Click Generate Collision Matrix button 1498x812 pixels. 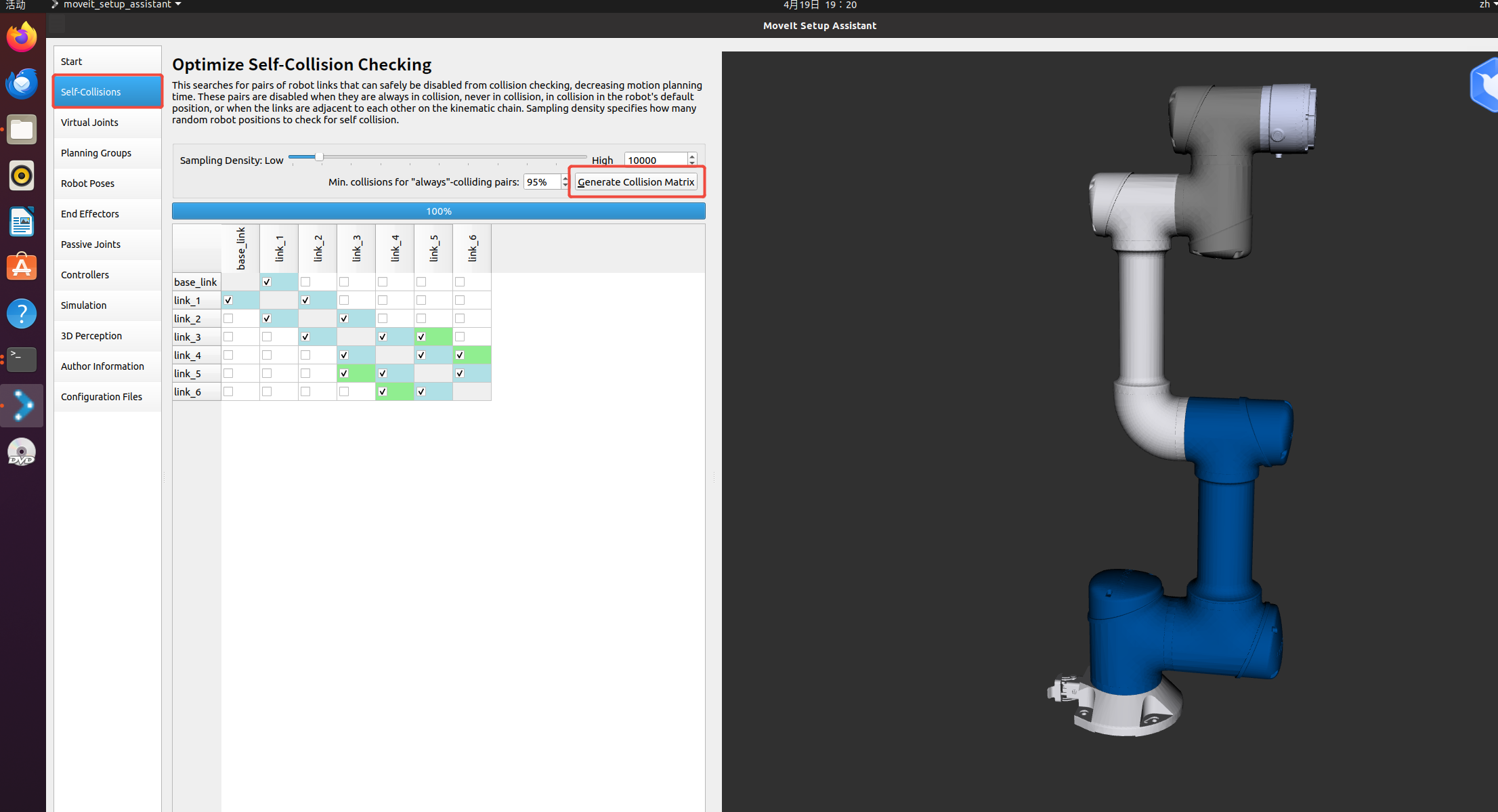636,181
